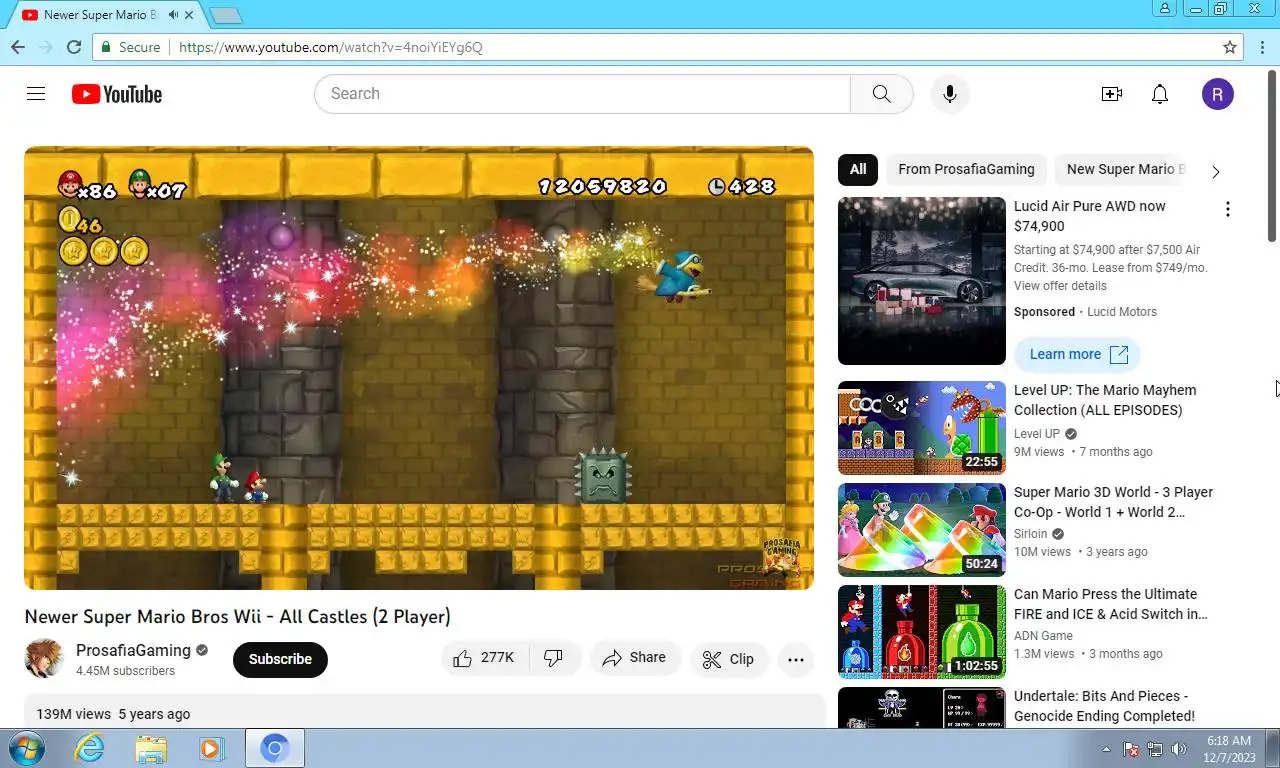Open Lucid Air ad options menu

click(x=1228, y=209)
